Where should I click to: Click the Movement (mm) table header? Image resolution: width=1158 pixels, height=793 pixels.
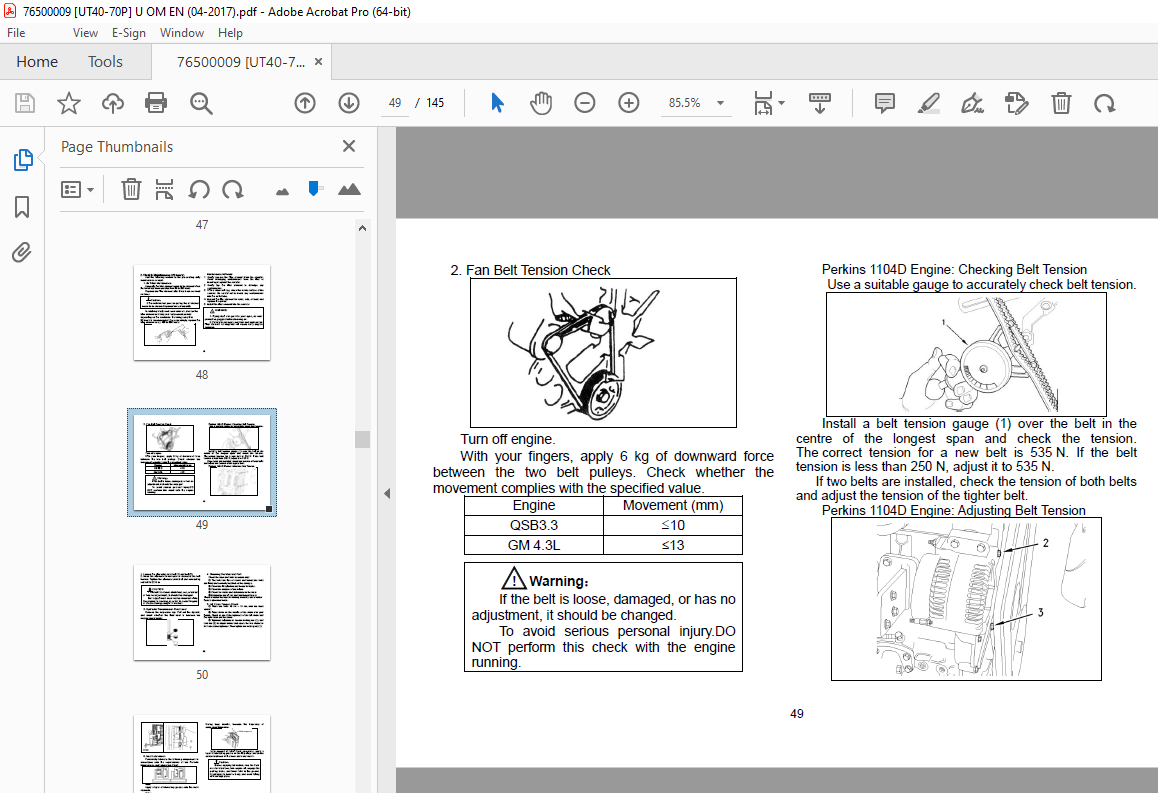tap(673, 505)
